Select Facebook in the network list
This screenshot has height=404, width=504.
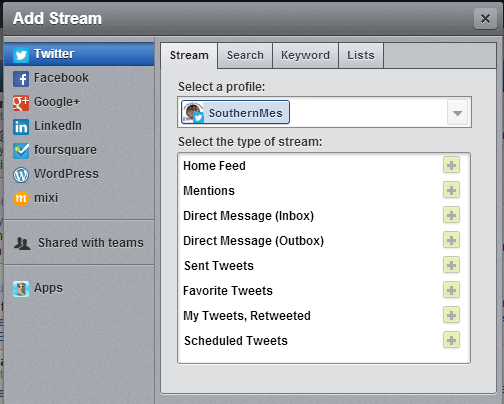point(79,78)
